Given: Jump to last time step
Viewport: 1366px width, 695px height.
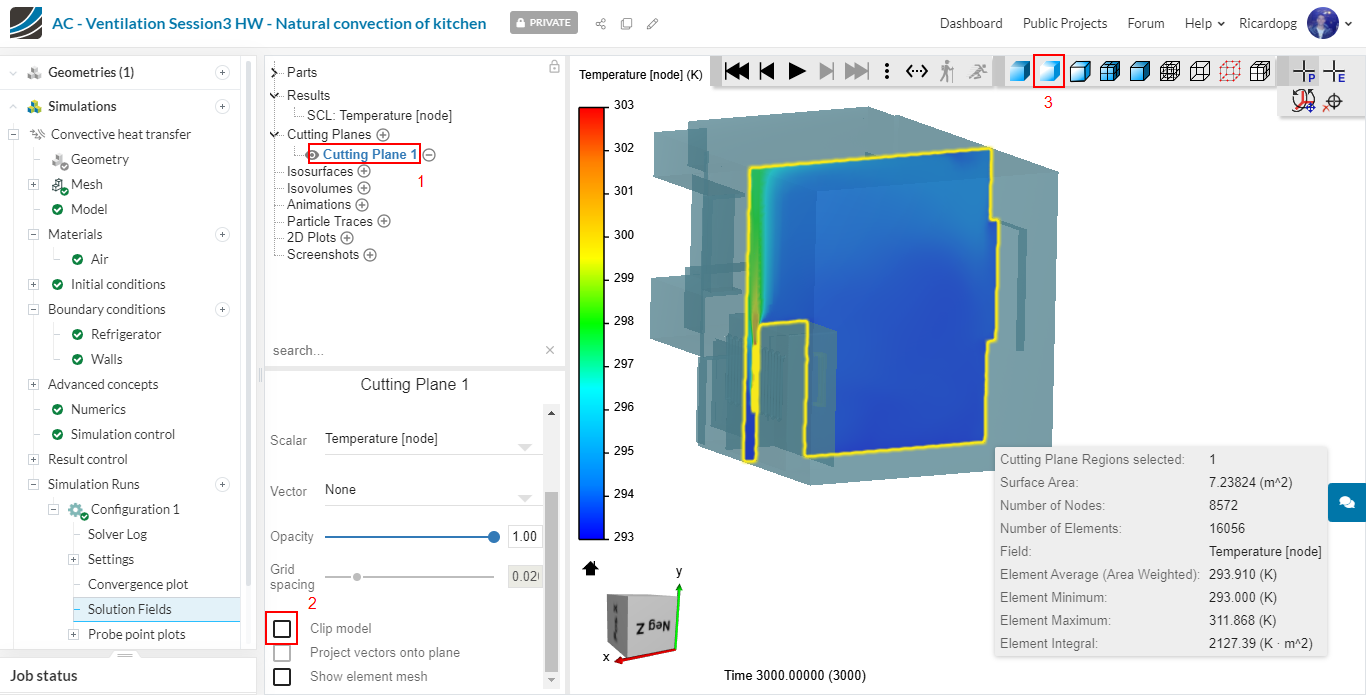Looking at the screenshot, I should click(857, 71).
